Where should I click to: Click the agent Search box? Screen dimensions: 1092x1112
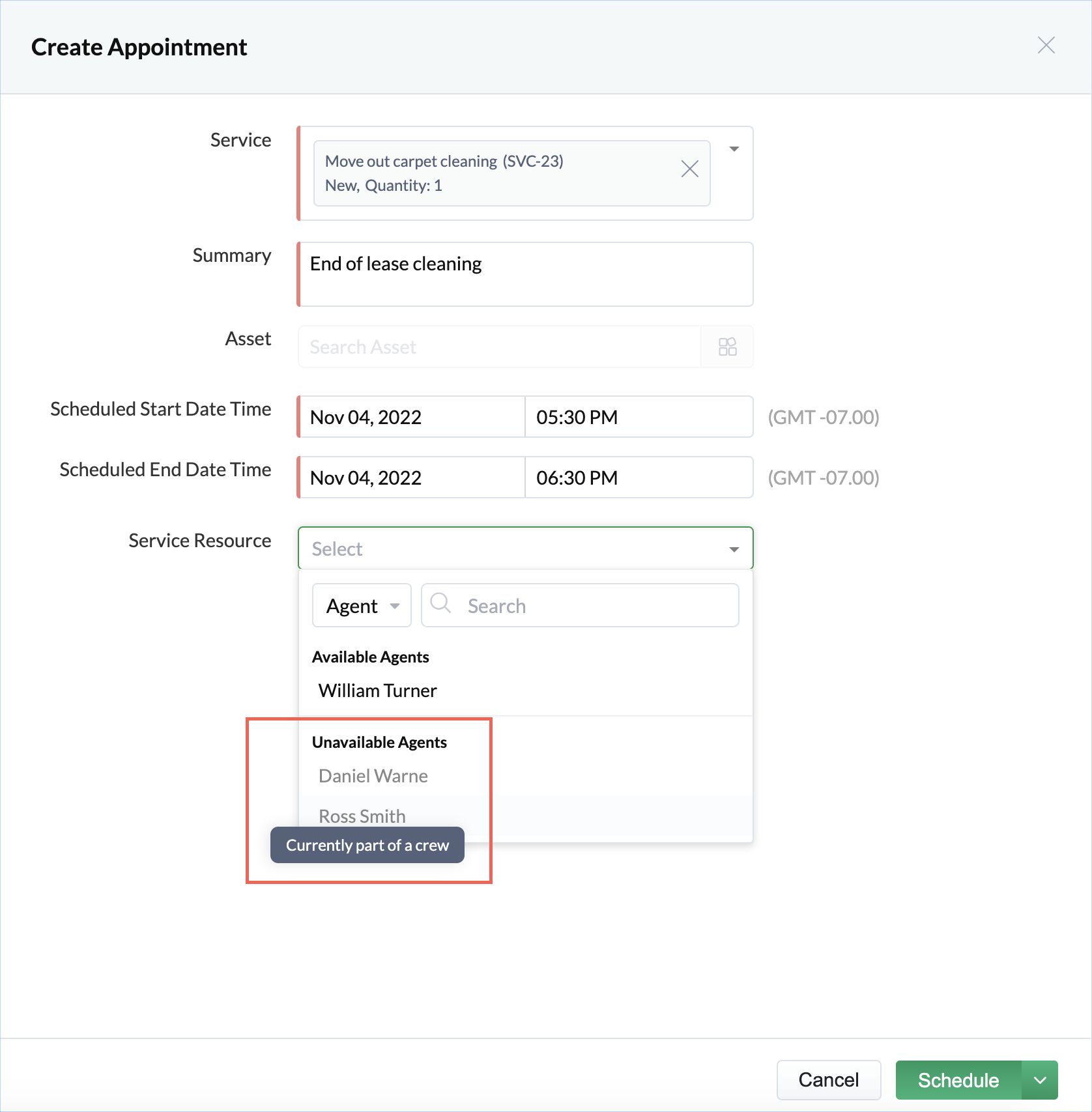pos(580,605)
